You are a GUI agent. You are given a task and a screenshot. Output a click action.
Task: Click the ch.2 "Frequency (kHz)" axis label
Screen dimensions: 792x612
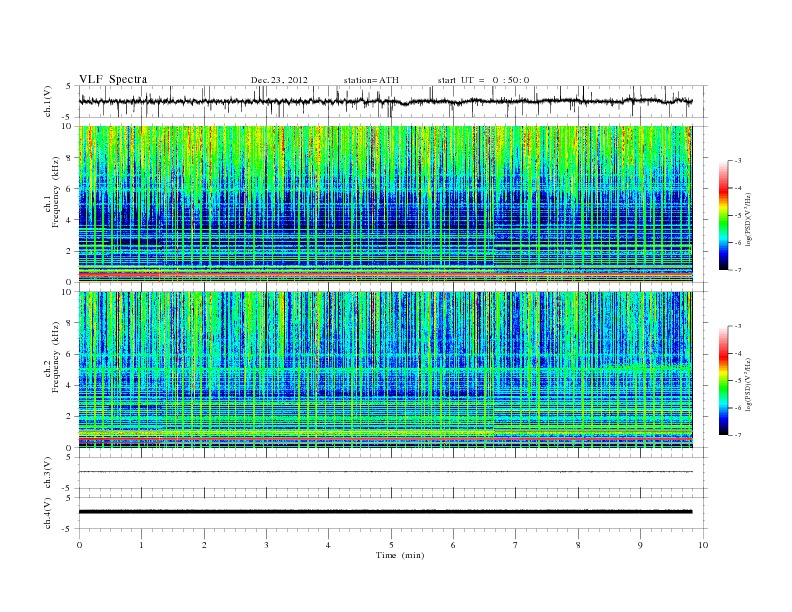pos(56,356)
